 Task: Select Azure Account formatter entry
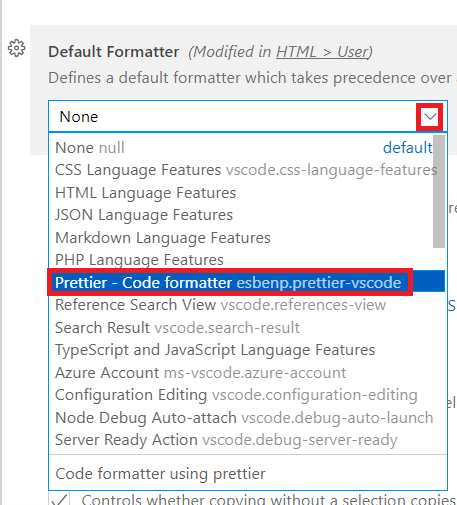pyautogui.click(x=247, y=373)
